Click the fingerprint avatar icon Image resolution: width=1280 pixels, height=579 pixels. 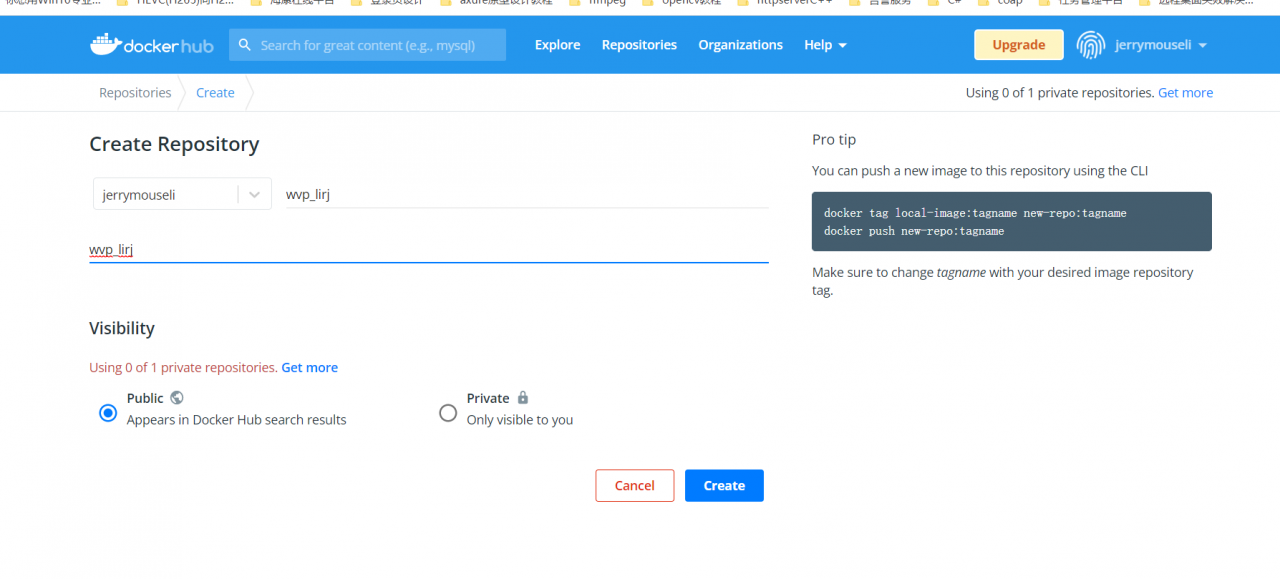(1090, 45)
